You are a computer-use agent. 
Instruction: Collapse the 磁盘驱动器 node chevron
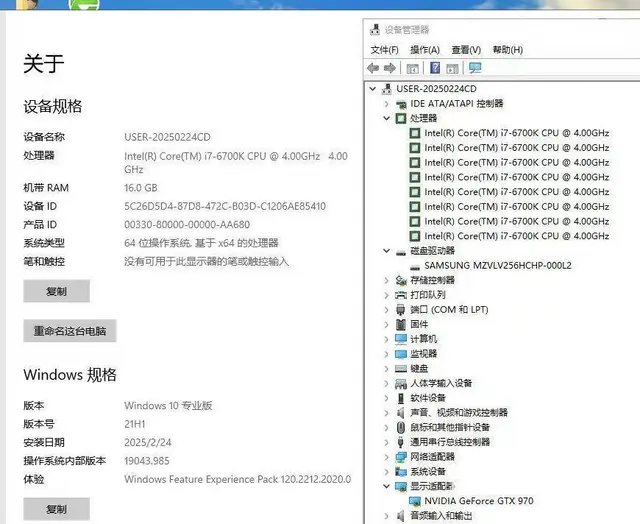click(x=387, y=251)
